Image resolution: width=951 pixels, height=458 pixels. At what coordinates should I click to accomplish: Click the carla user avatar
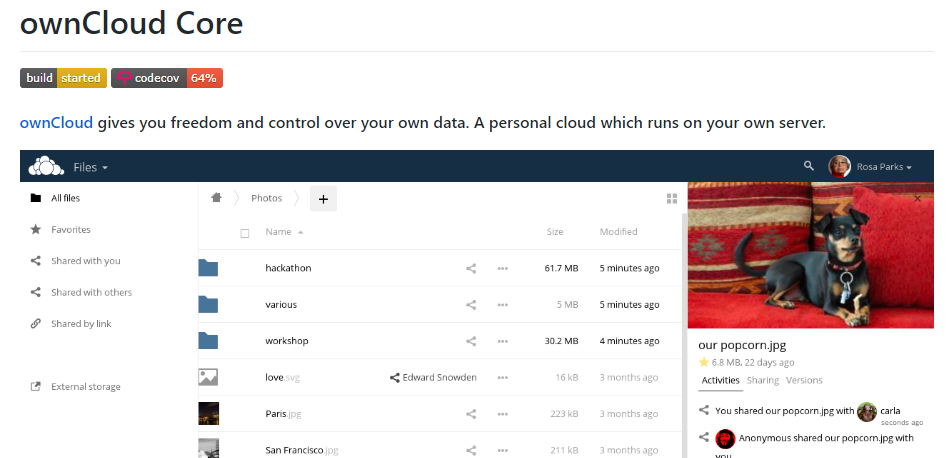pyautogui.click(x=867, y=412)
